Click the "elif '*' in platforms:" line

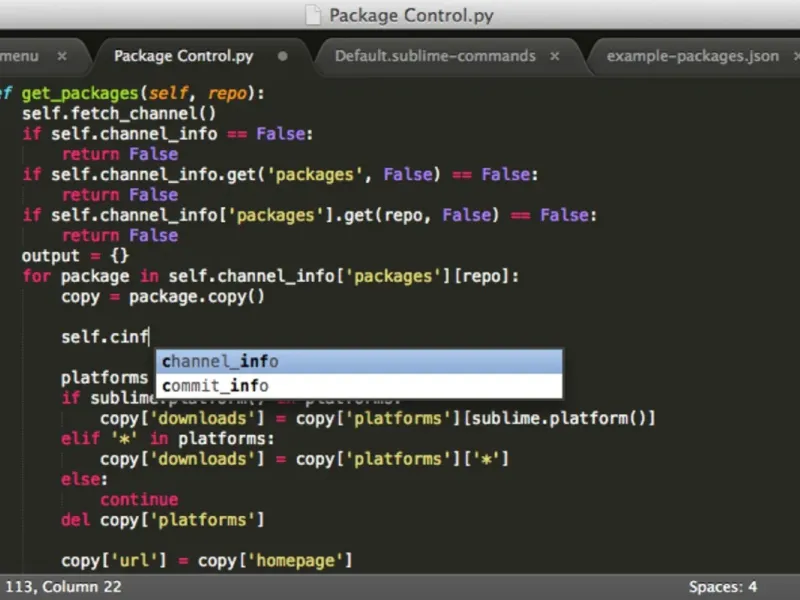tap(167, 439)
